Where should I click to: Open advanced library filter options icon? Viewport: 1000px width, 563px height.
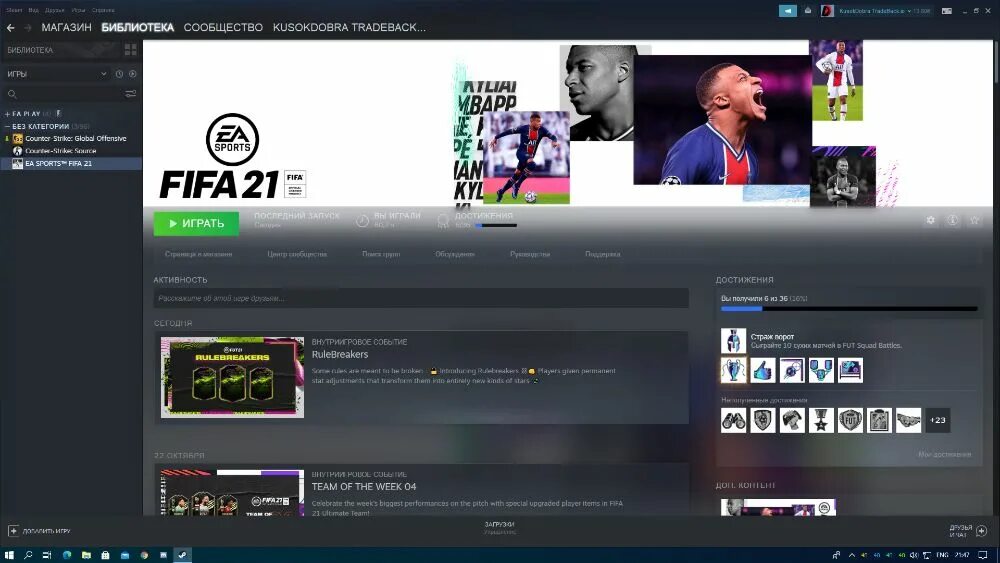pyautogui.click(x=131, y=94)
